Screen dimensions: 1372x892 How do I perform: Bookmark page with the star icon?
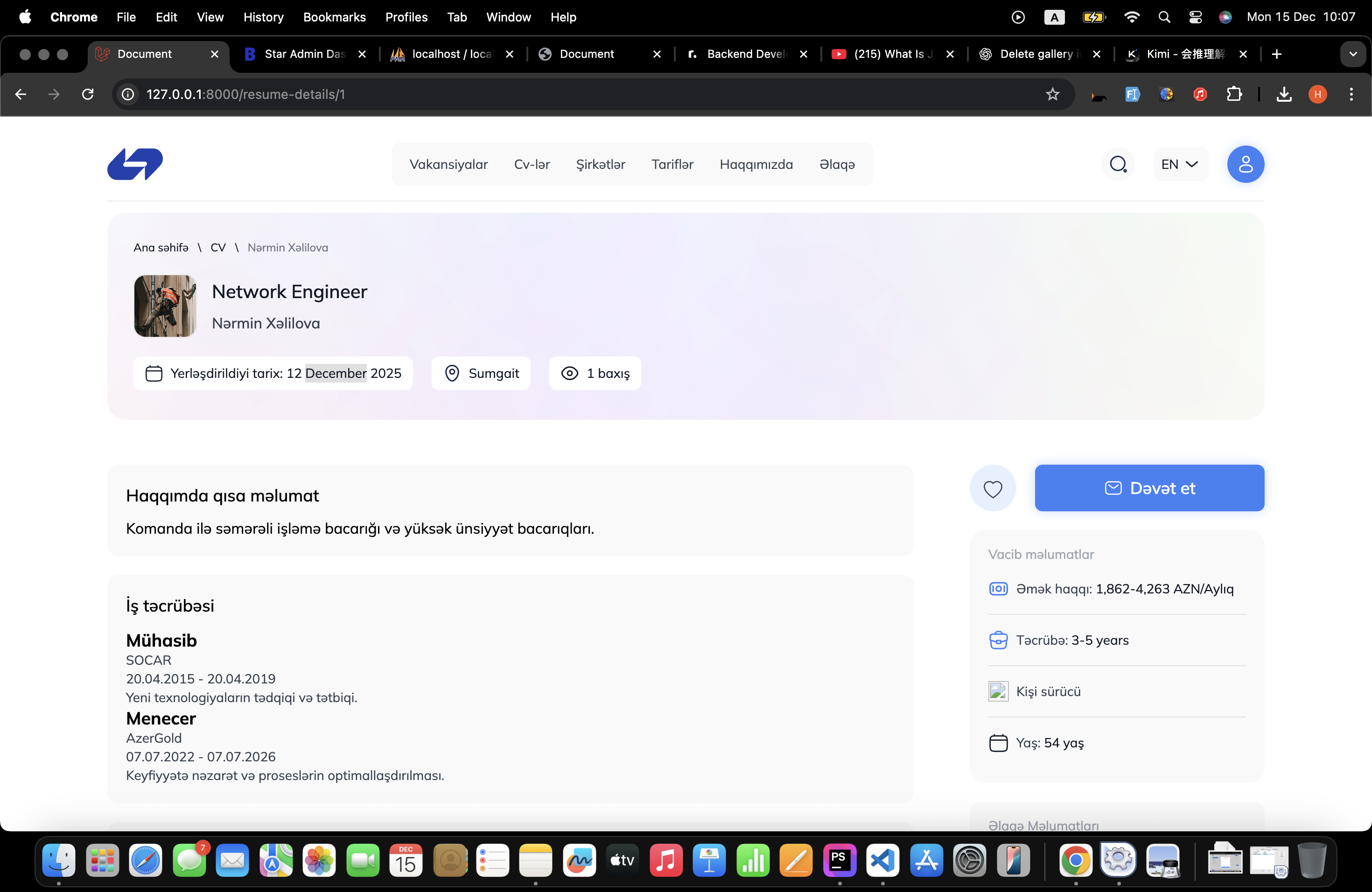pyautogui.click(x=1053, y=94)
